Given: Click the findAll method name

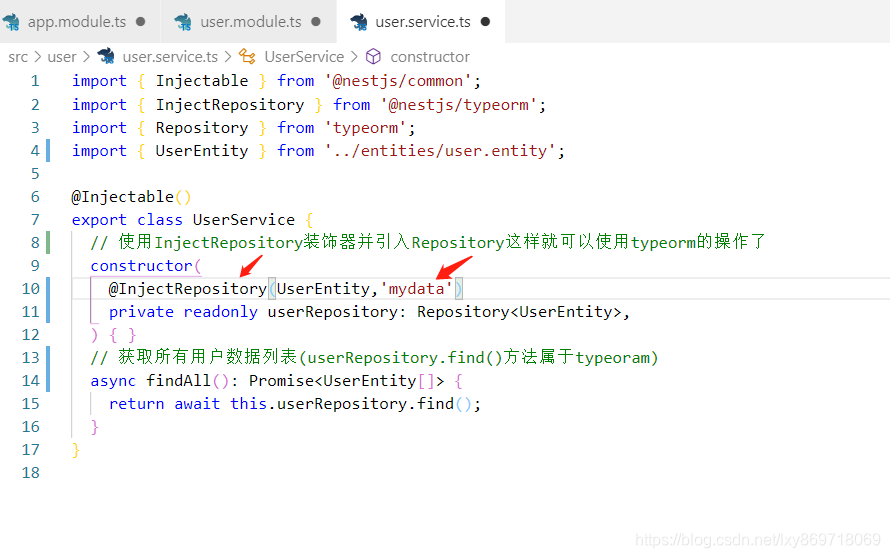Looking at the screenshot, I should point(179,381).
